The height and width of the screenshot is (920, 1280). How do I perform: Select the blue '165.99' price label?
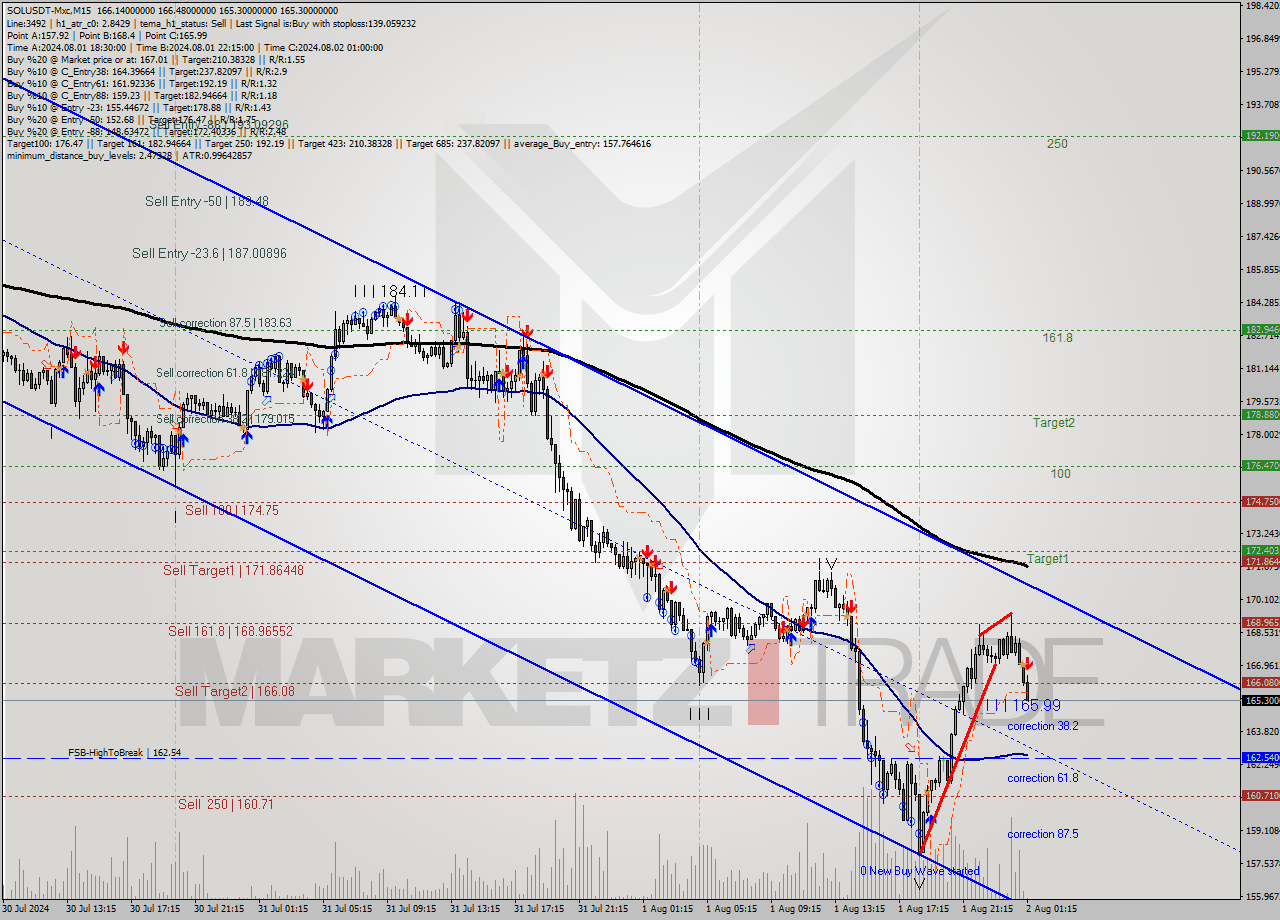pyautogui.click(x=1036, y=705)
